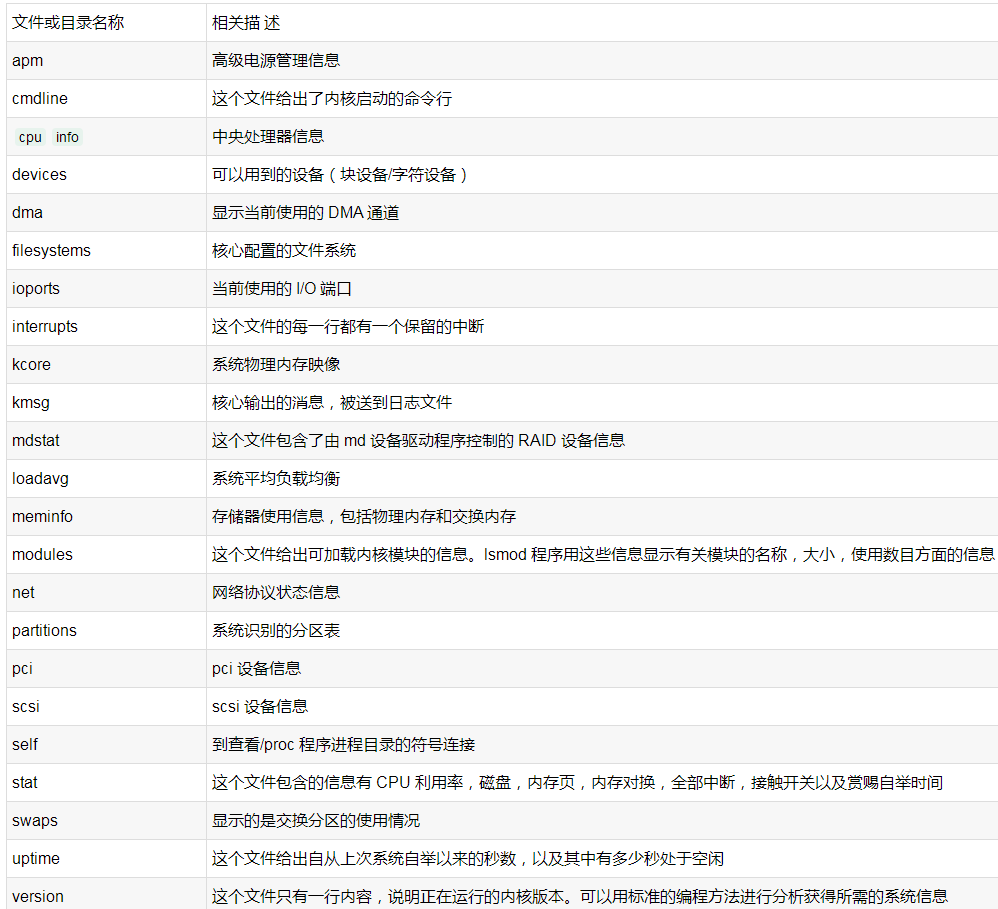Select the 'devices' cell
Screen dimensions: 998x909
[x=106, y=174]
